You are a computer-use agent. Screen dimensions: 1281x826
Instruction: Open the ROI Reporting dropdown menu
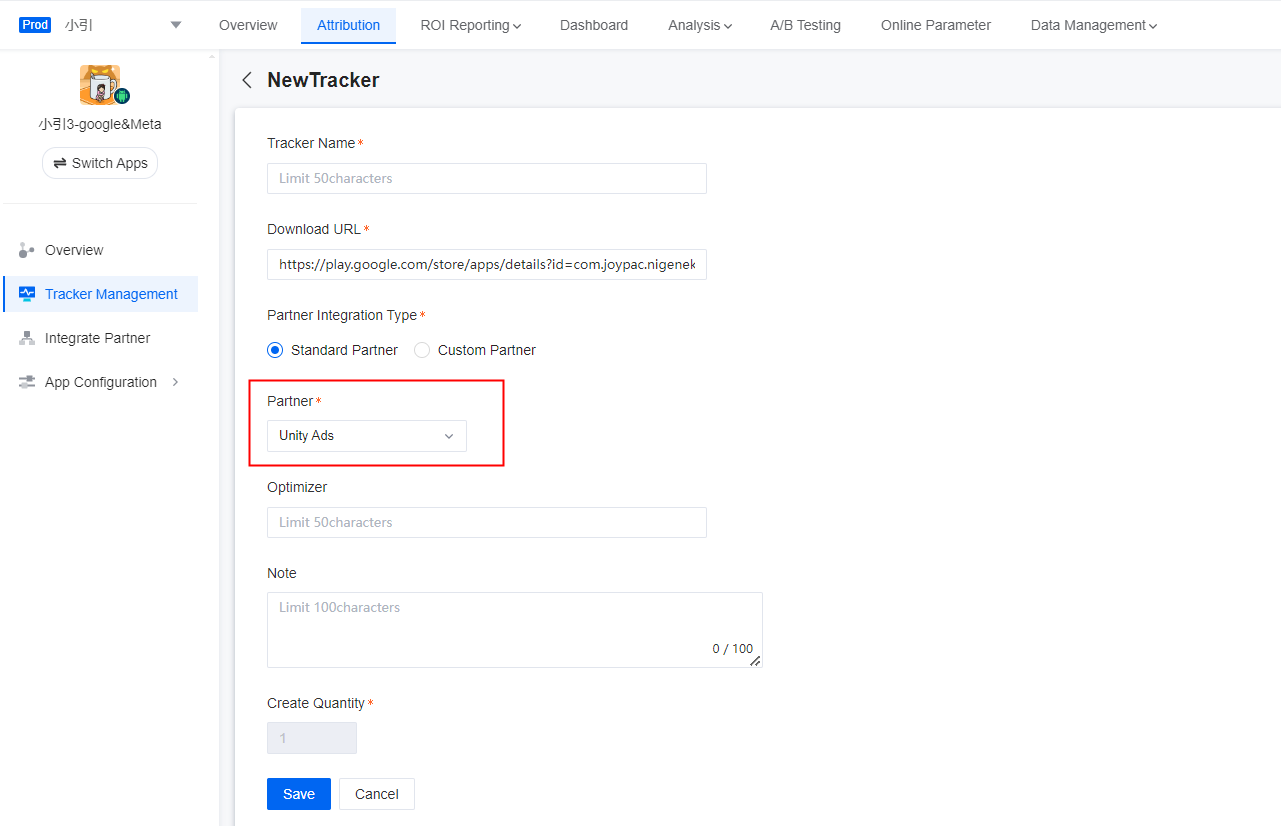click(x=470, y=25)
